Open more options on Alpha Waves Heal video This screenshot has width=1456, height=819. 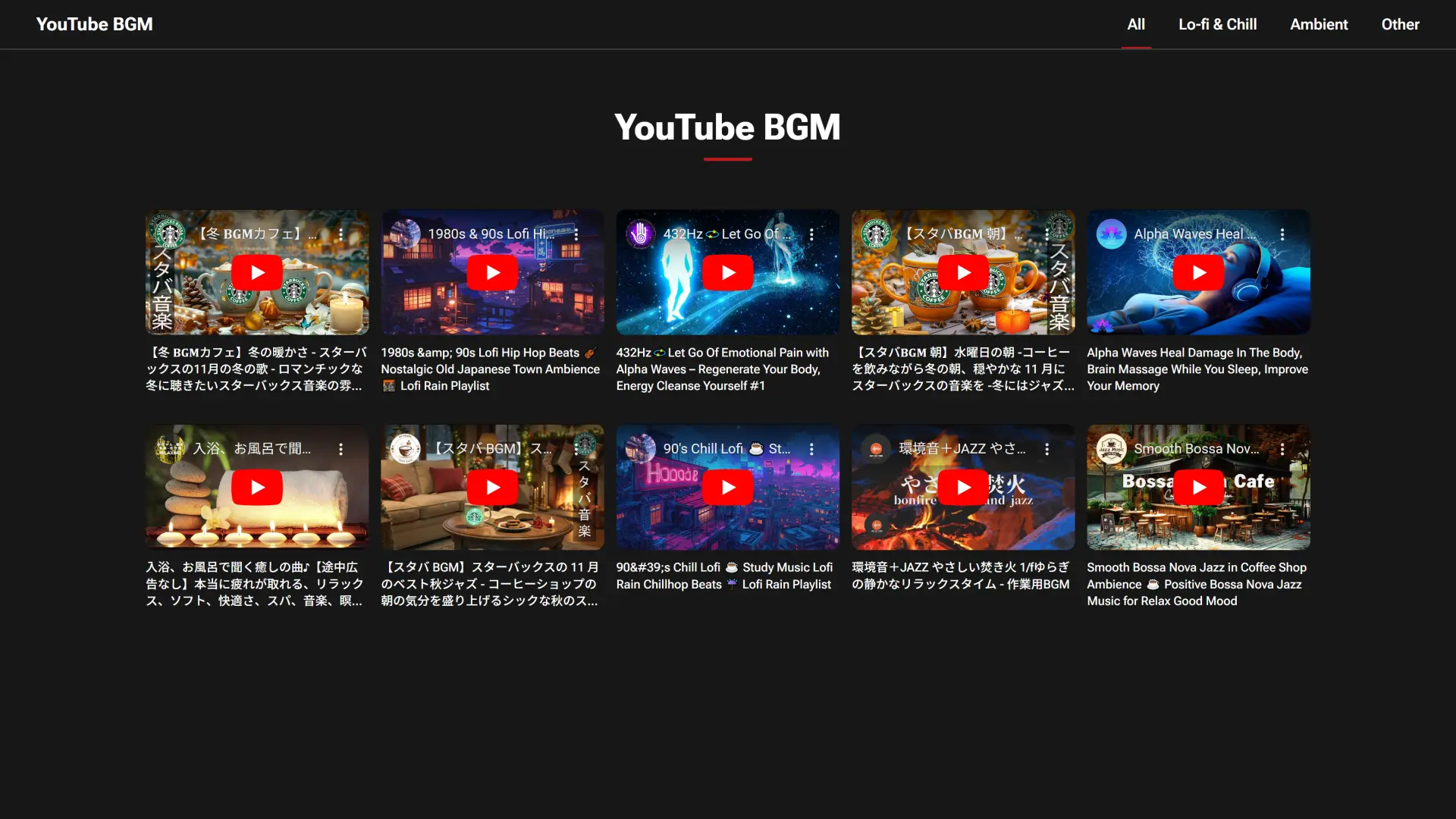(x=1282, y=234)
